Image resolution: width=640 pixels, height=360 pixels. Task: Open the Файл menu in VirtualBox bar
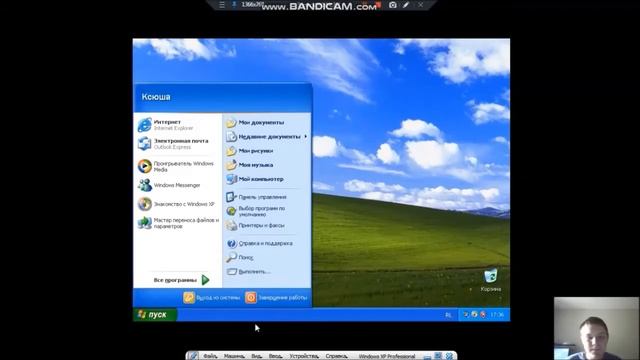point(210,356)
